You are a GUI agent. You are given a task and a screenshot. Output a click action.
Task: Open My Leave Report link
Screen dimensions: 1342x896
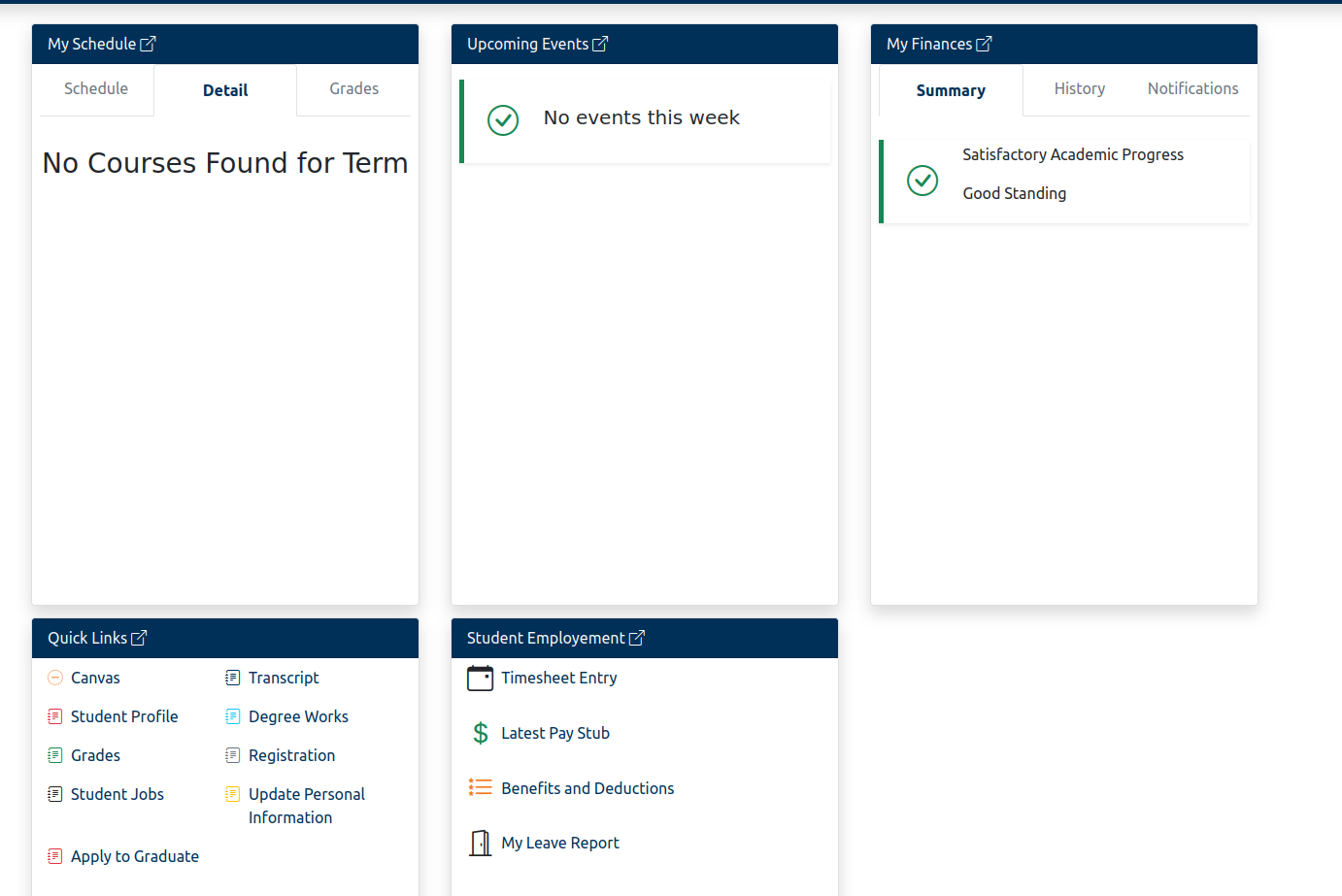(x=560, y=843)
